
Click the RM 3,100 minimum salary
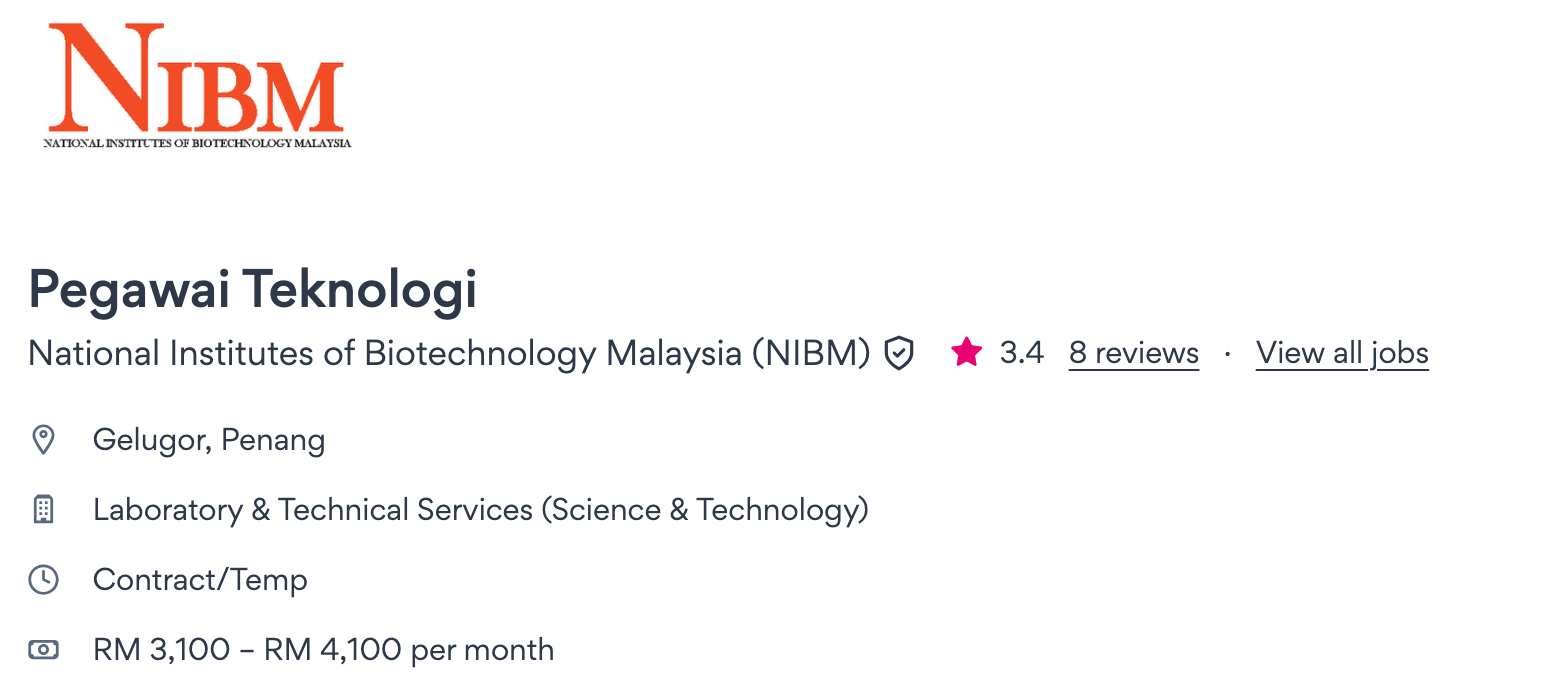point(161,650)
